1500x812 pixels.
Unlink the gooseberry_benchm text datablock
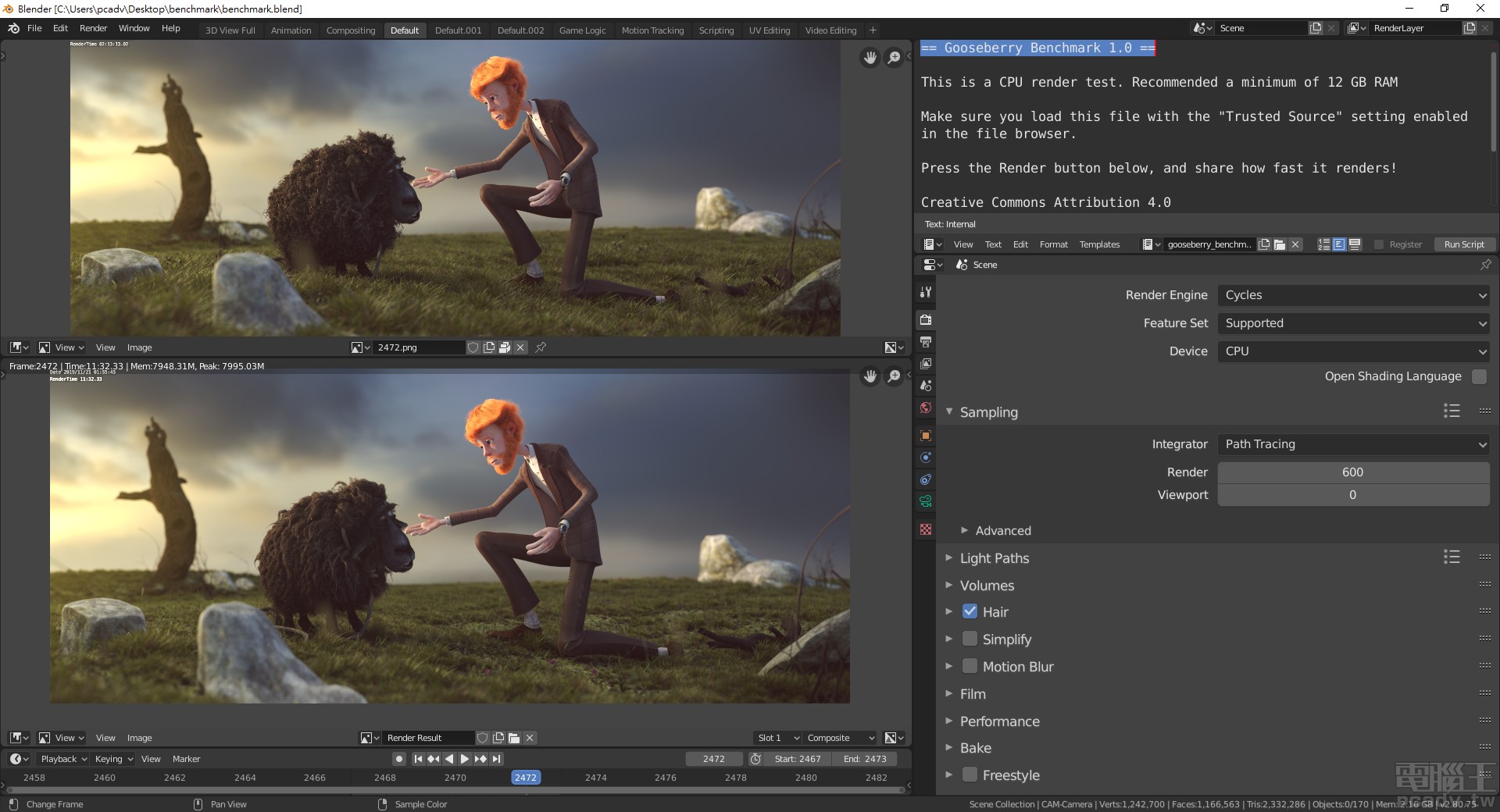click(1295, 244)
